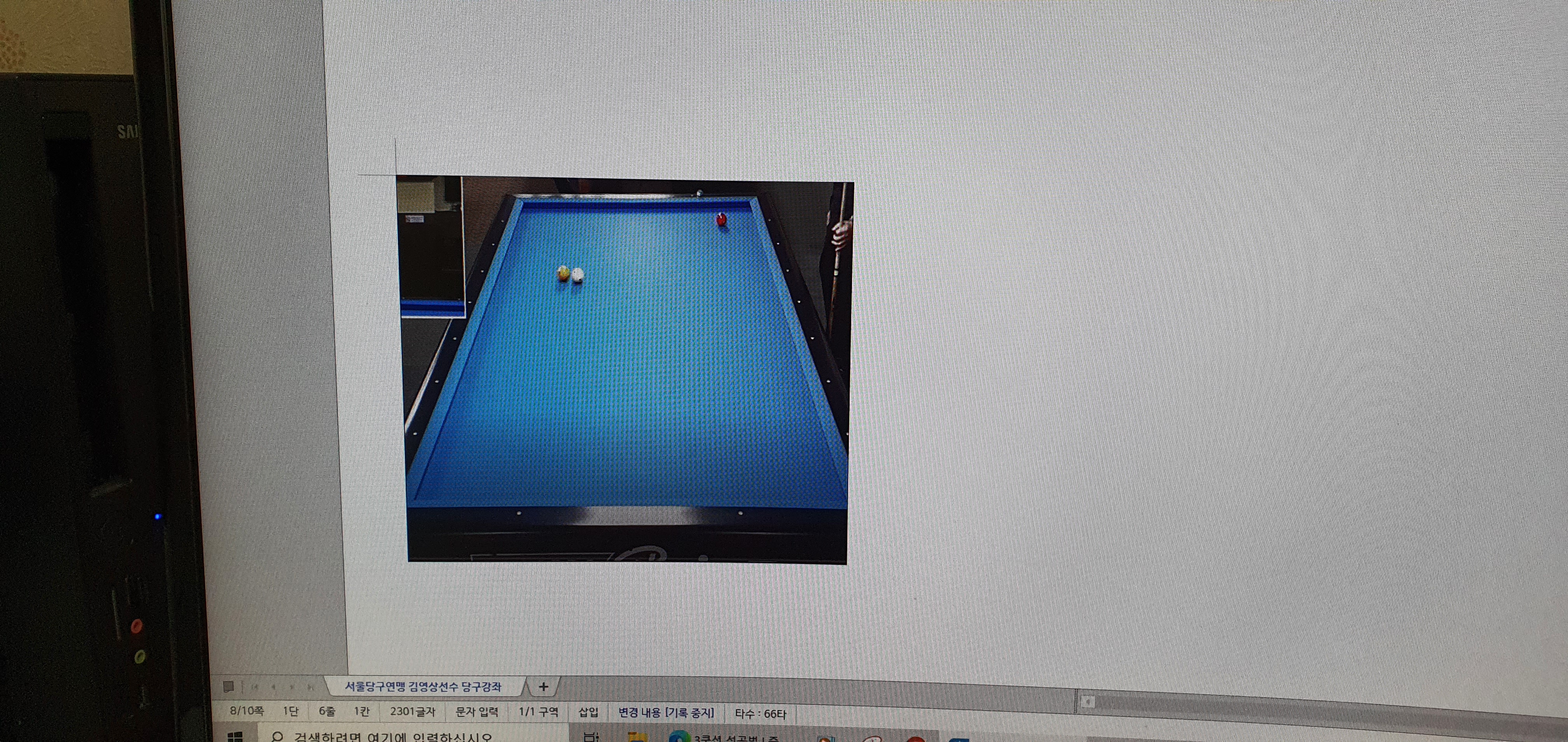1568x742 pixels.
Task: Jump to first document tab arrow
Action: [x=254, y=687]
